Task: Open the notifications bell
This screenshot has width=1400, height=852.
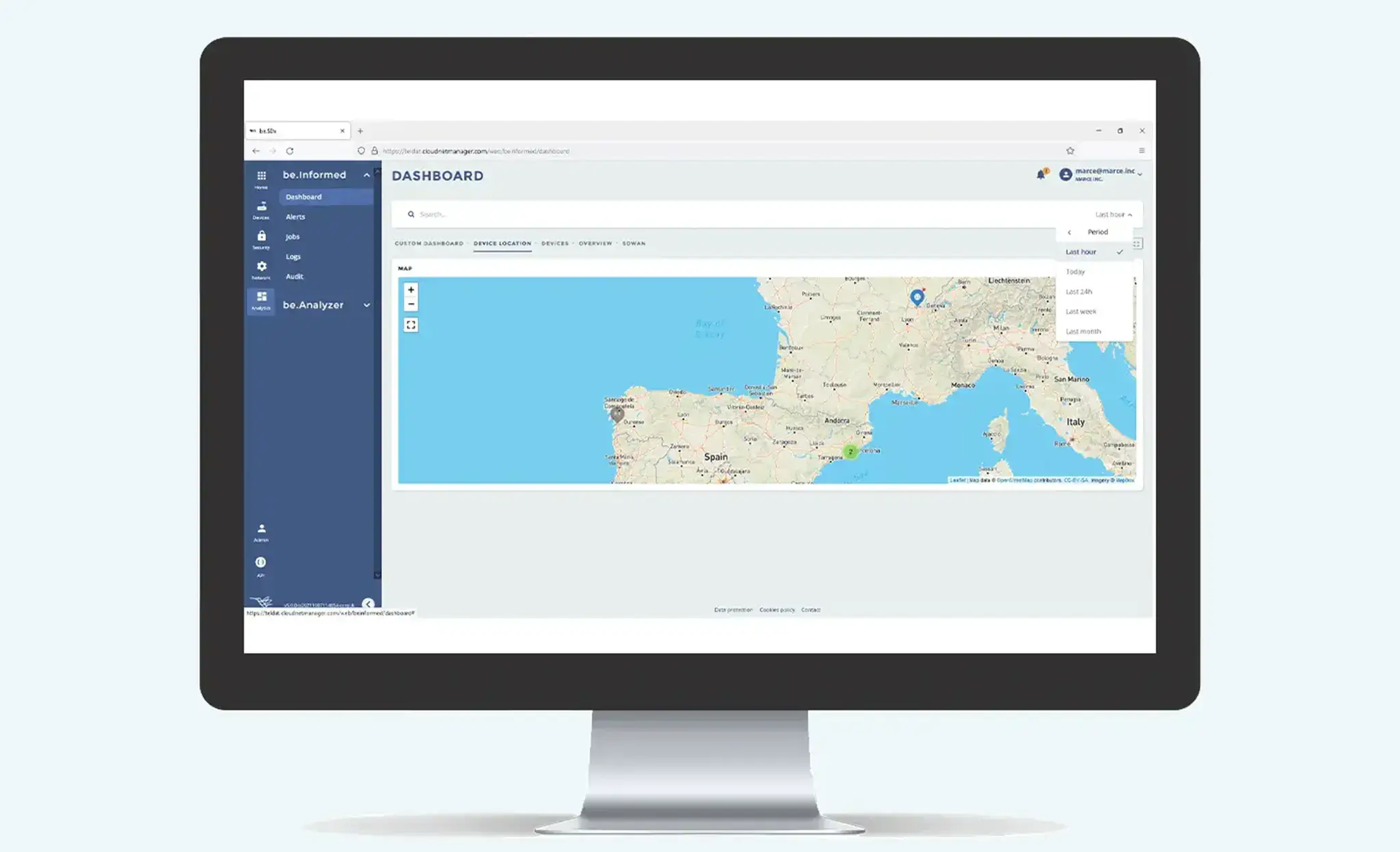Action: coord(1040,174)
